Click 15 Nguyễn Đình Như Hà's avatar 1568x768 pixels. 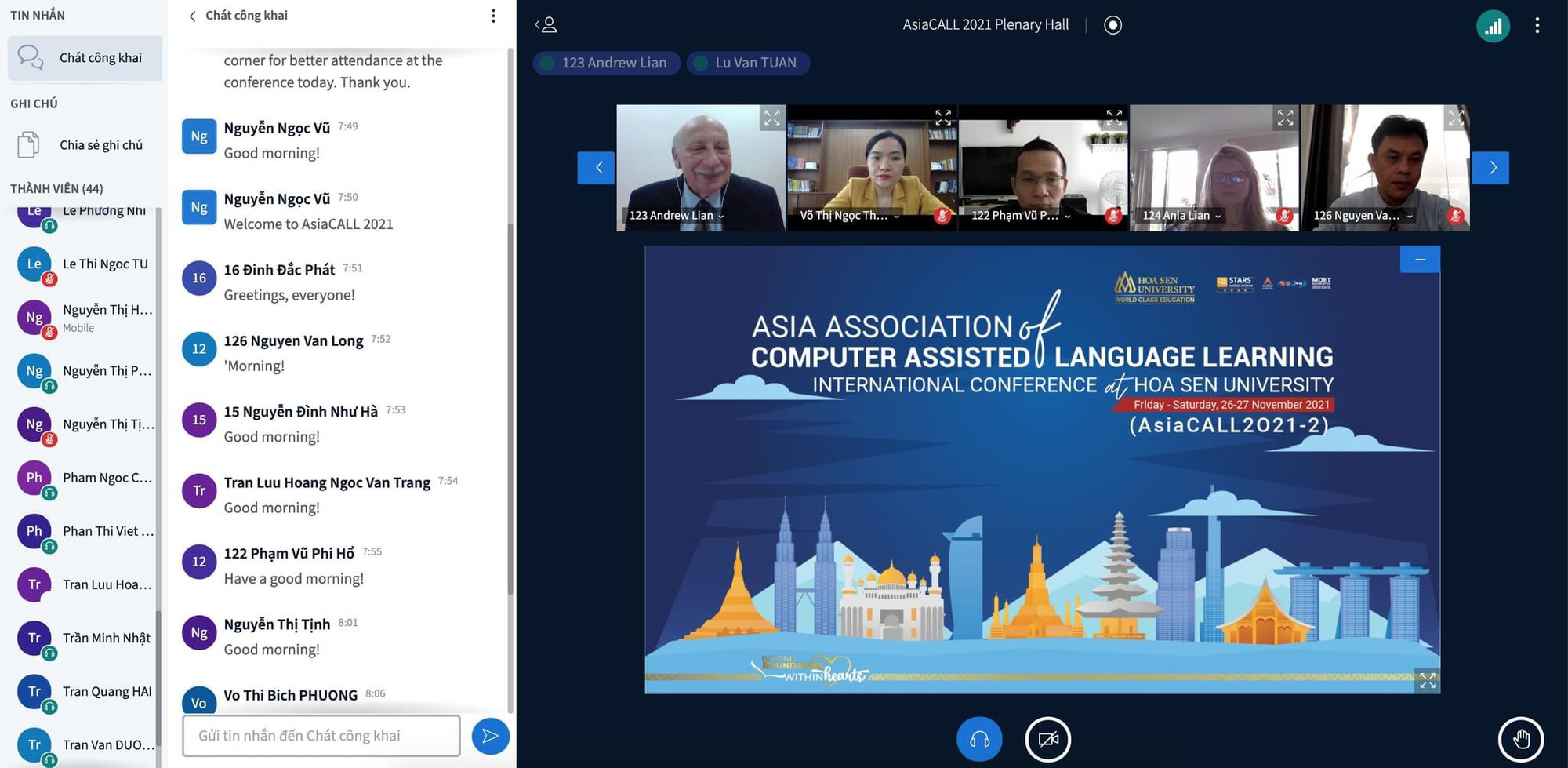tap(199, 420)
